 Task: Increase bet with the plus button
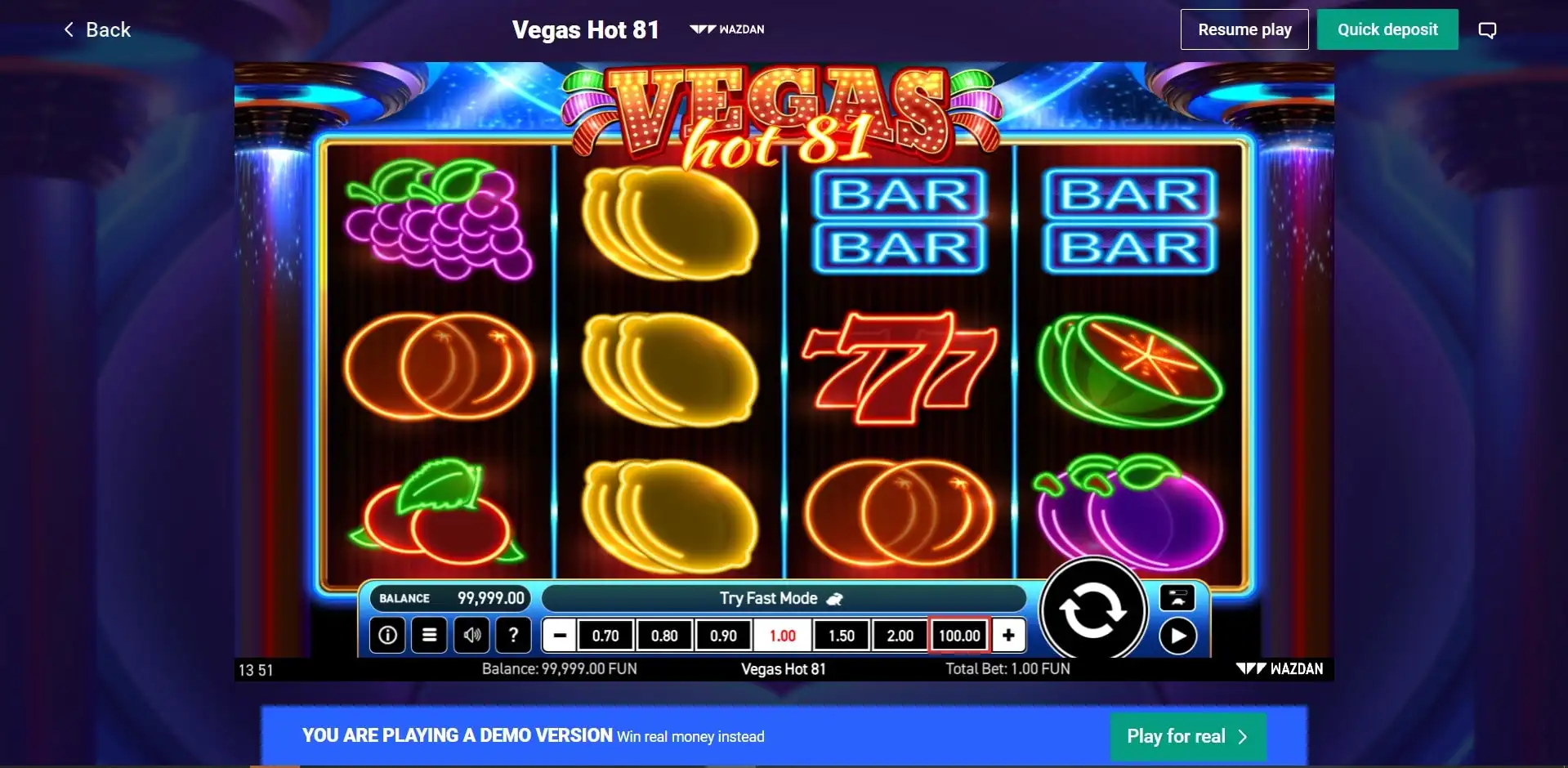point(1008,635)
